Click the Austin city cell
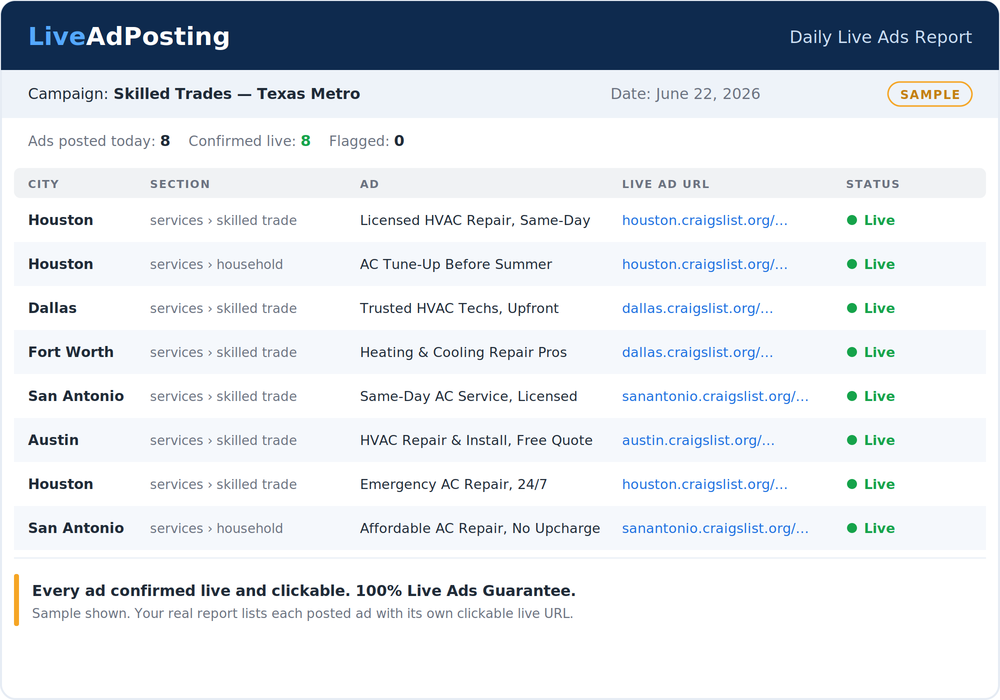 [x=53, y=440]
